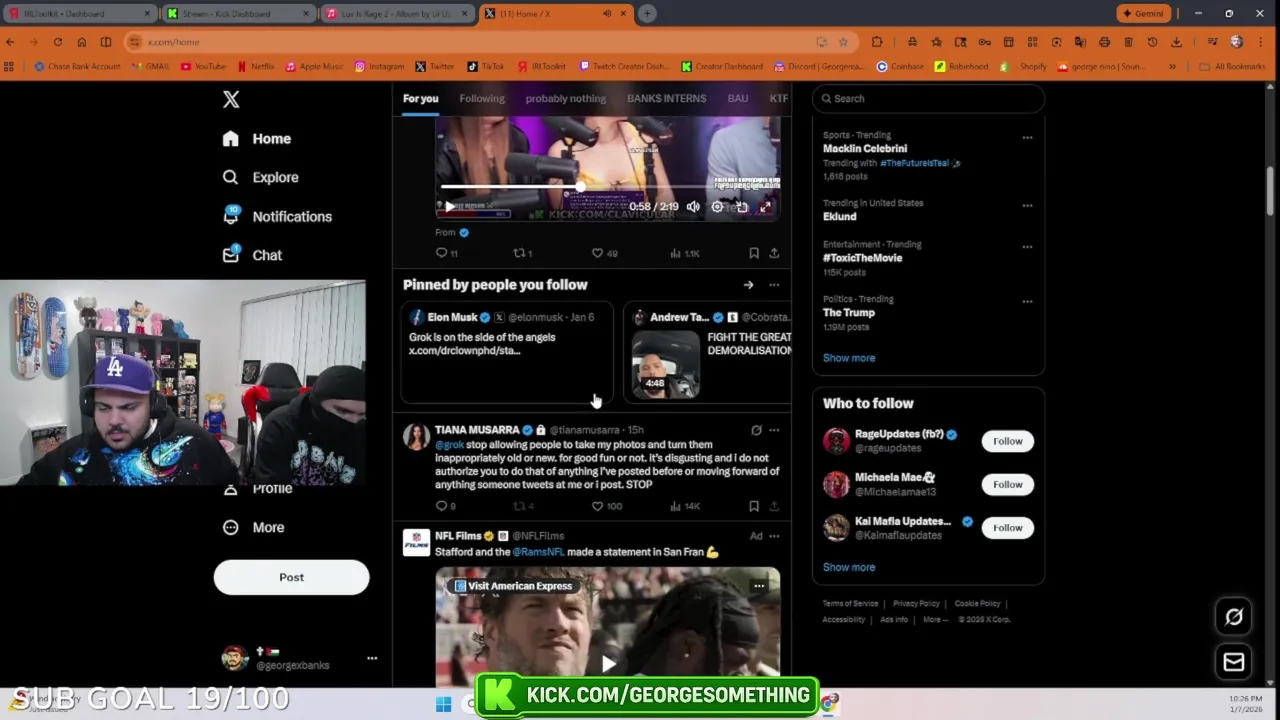Reply to the top video post
The width and height of the screenshot is (1280, 720).
click(x=446, y=253)
